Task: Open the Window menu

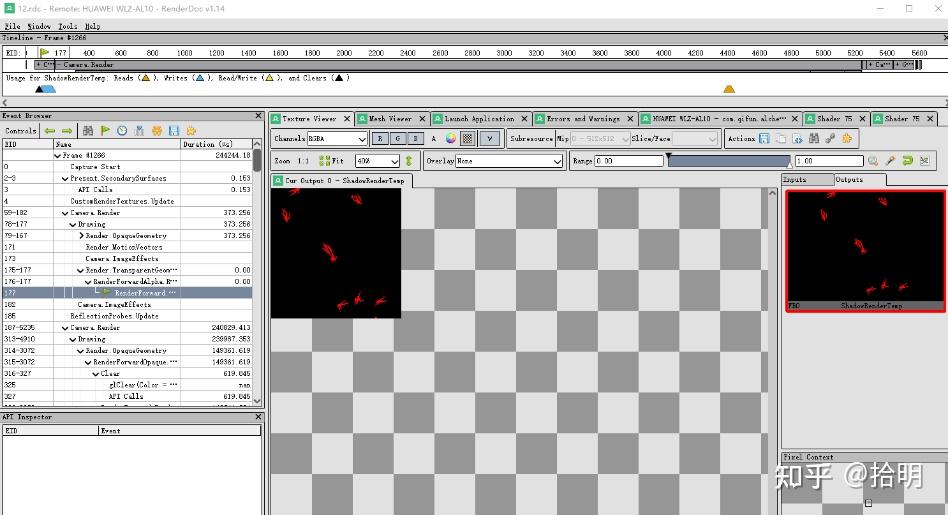Action: pos(39,26)
